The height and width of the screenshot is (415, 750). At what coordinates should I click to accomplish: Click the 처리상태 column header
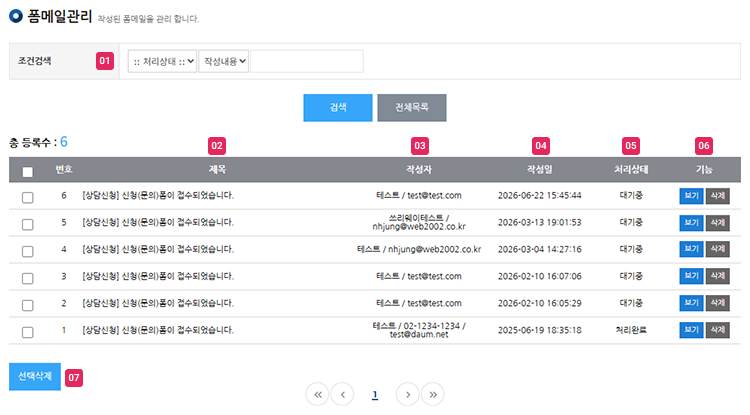(x=631, y=169)
